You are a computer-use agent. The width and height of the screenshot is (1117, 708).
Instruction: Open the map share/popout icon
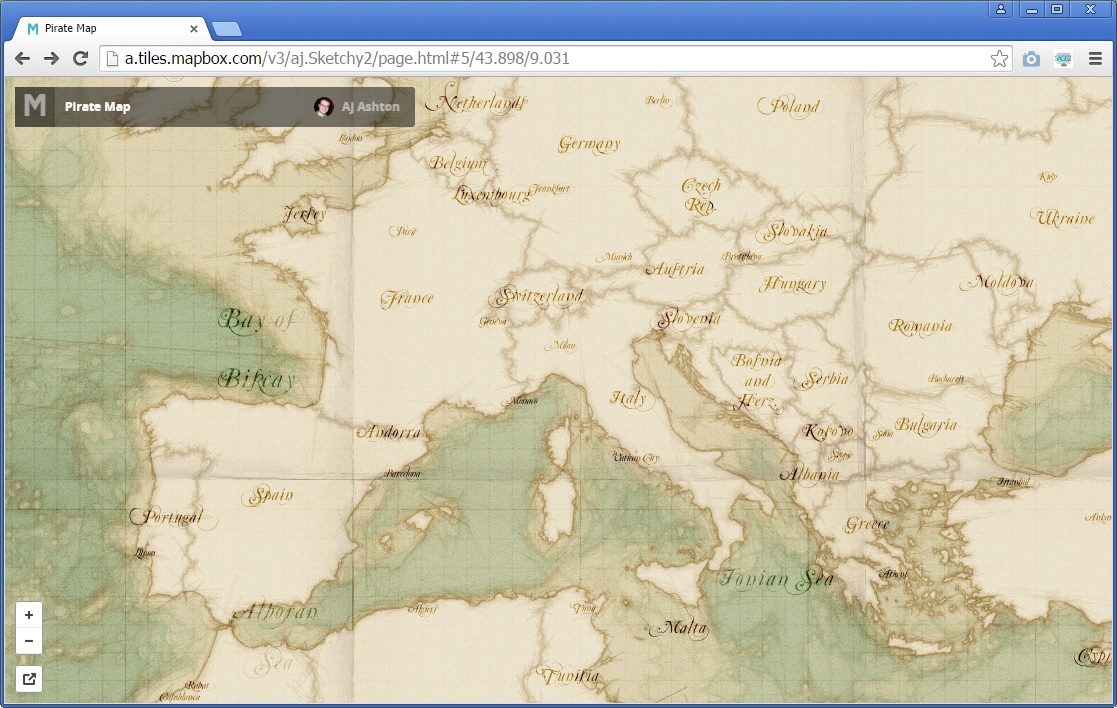coord(29,679)
